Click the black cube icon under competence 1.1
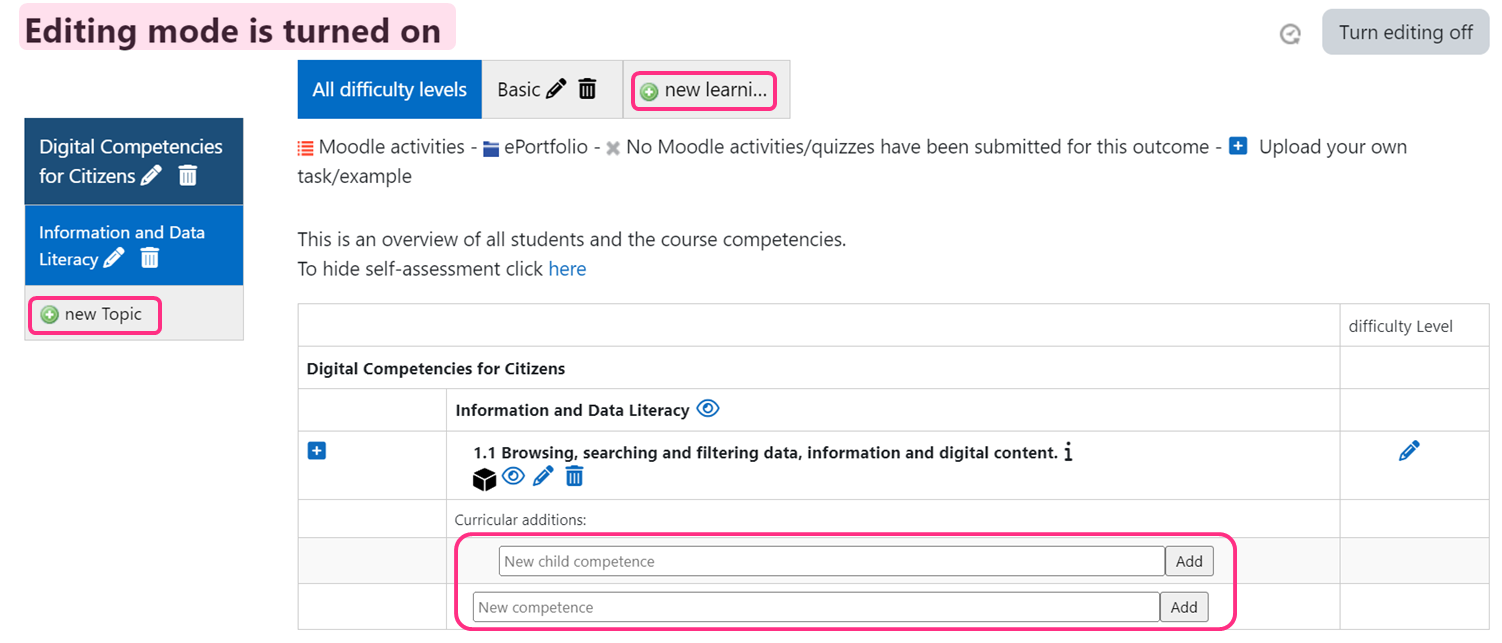This screenshot has height=643, width=1502. [484, 480]
